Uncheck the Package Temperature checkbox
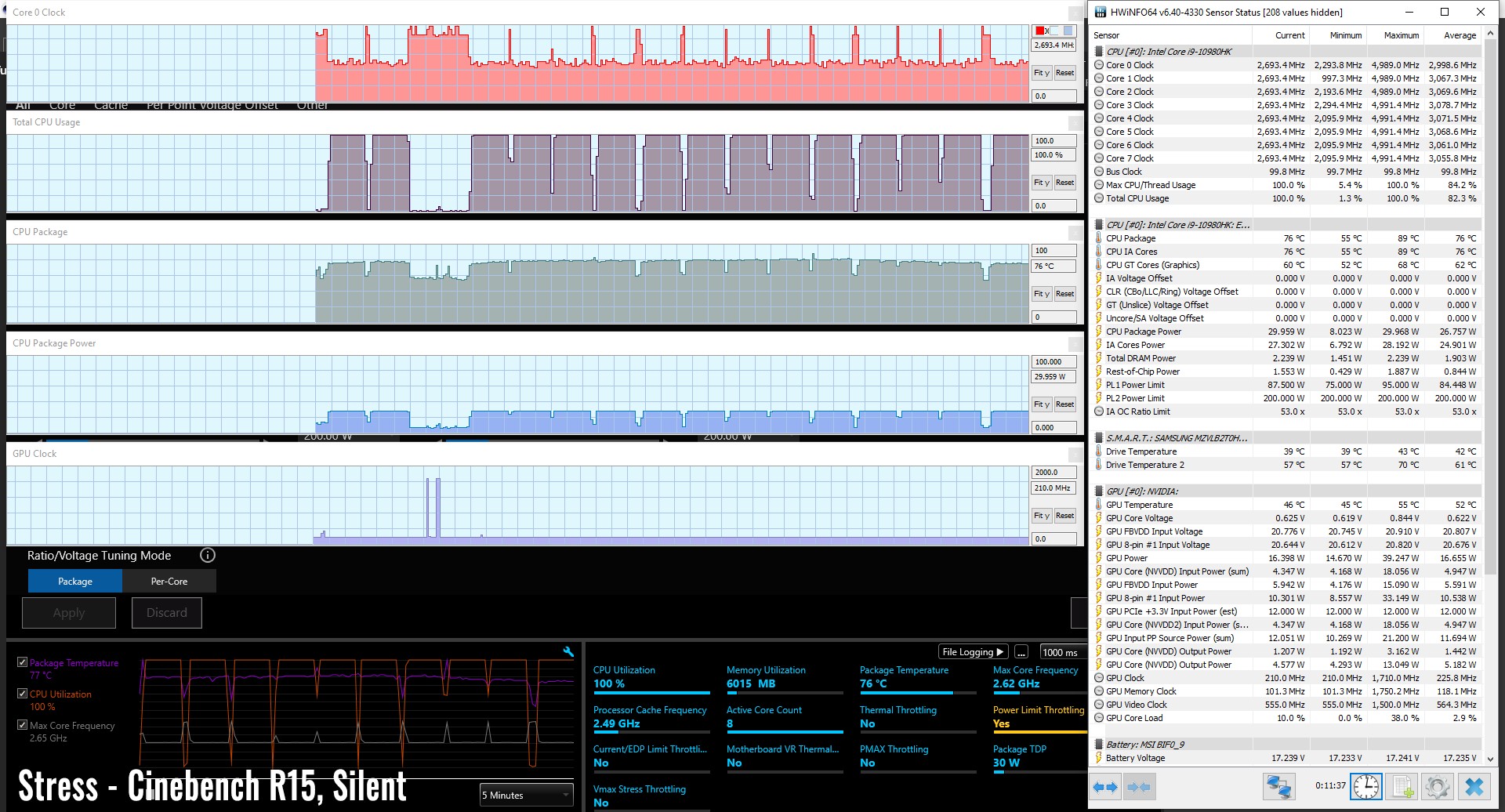 23,662
